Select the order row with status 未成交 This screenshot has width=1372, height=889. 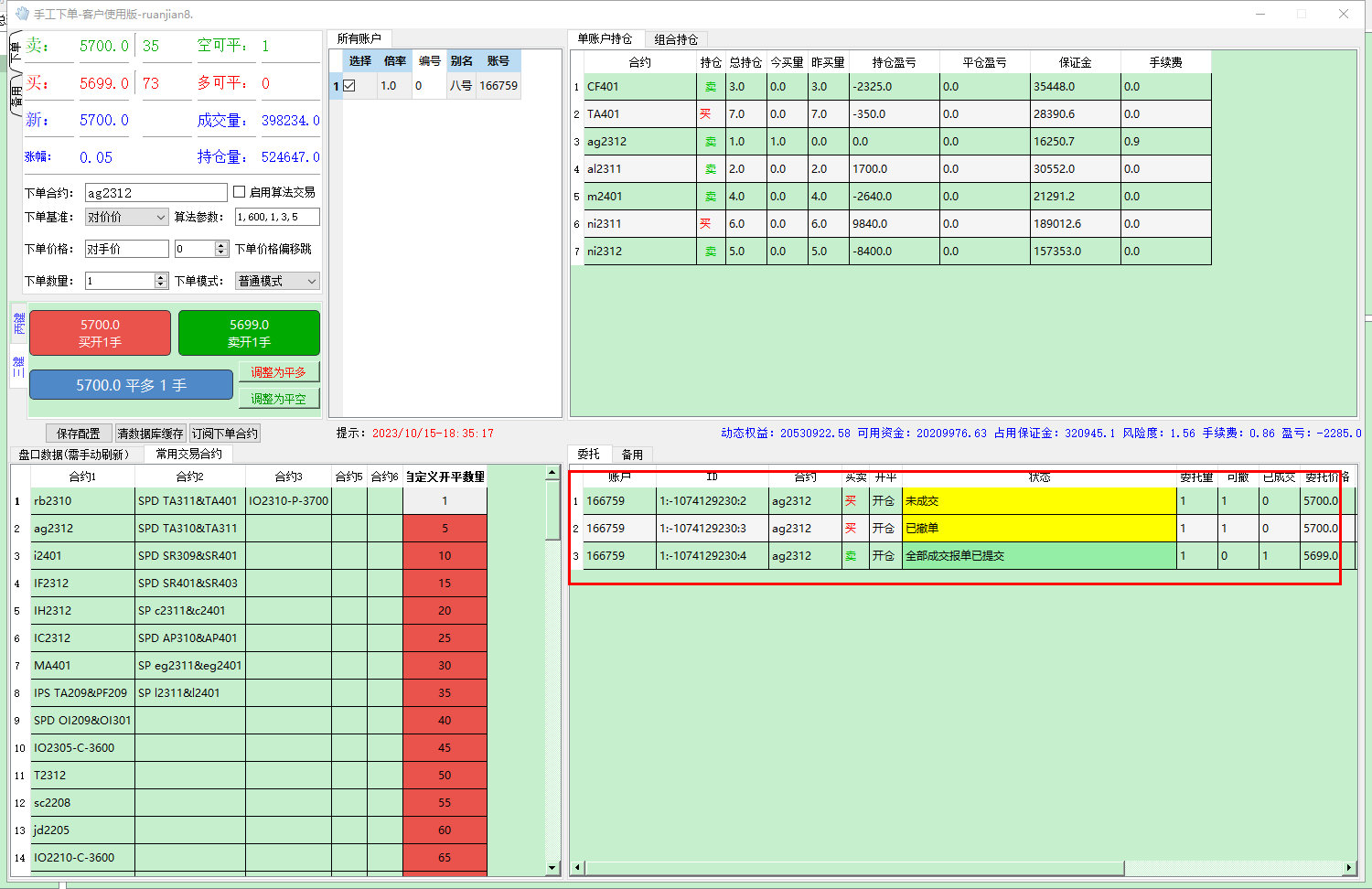[968, 501]
